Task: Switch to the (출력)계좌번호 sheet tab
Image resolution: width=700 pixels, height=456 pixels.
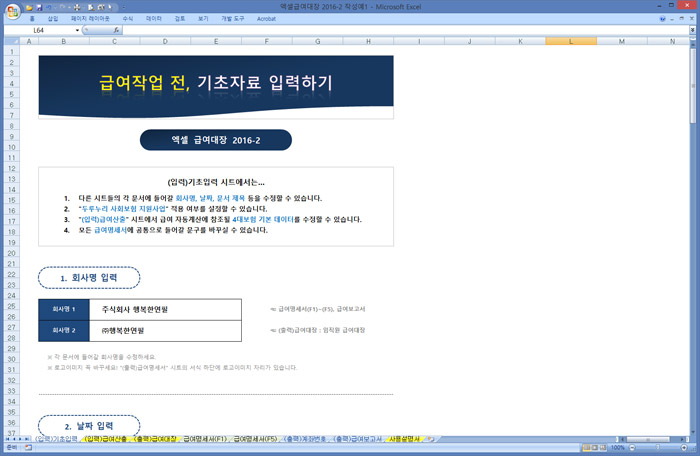Action: [x=305, y=439]
